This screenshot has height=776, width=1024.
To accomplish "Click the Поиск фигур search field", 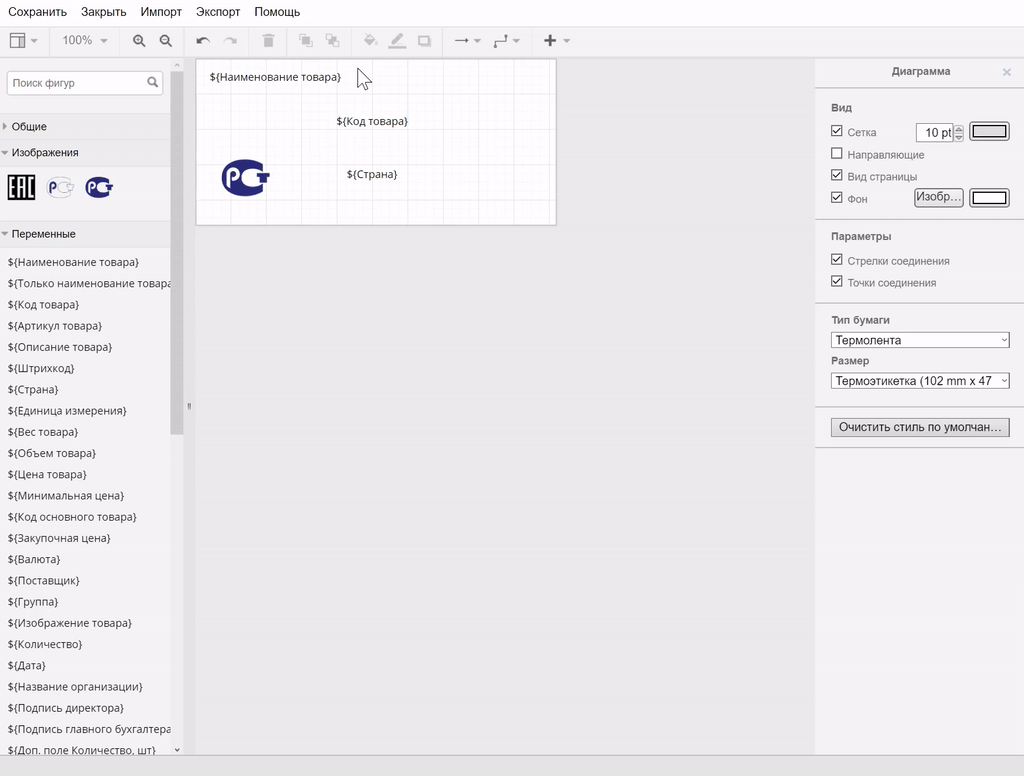I will (77, 83).
